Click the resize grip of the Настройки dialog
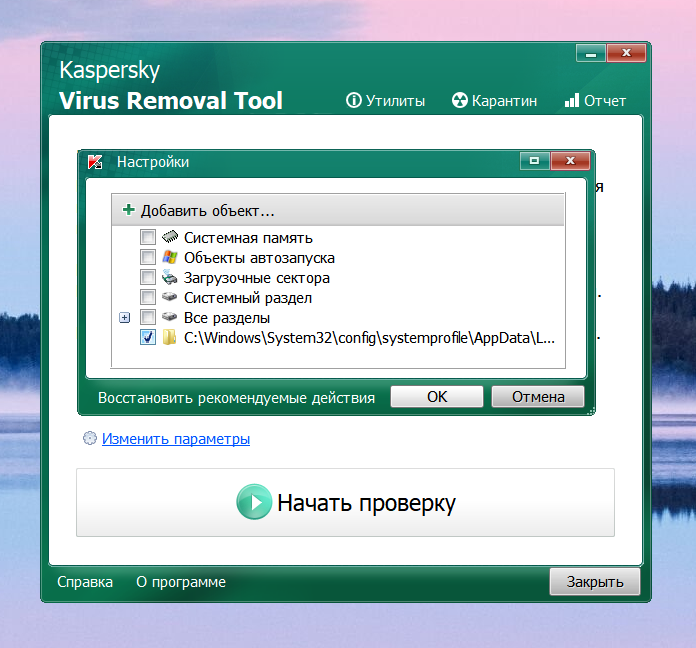Viewport: 696px width, 648px height. click(591, 411)
